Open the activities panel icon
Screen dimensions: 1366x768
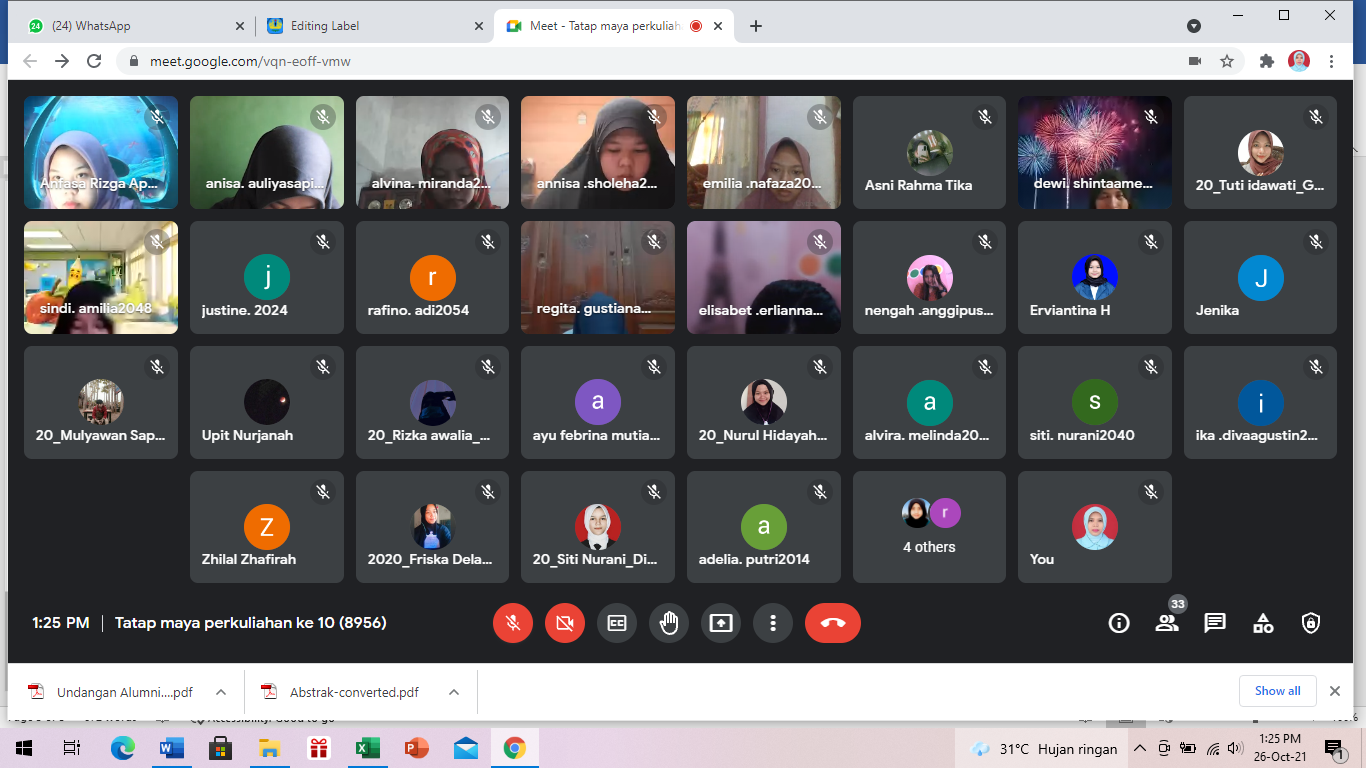point(1263,623)
